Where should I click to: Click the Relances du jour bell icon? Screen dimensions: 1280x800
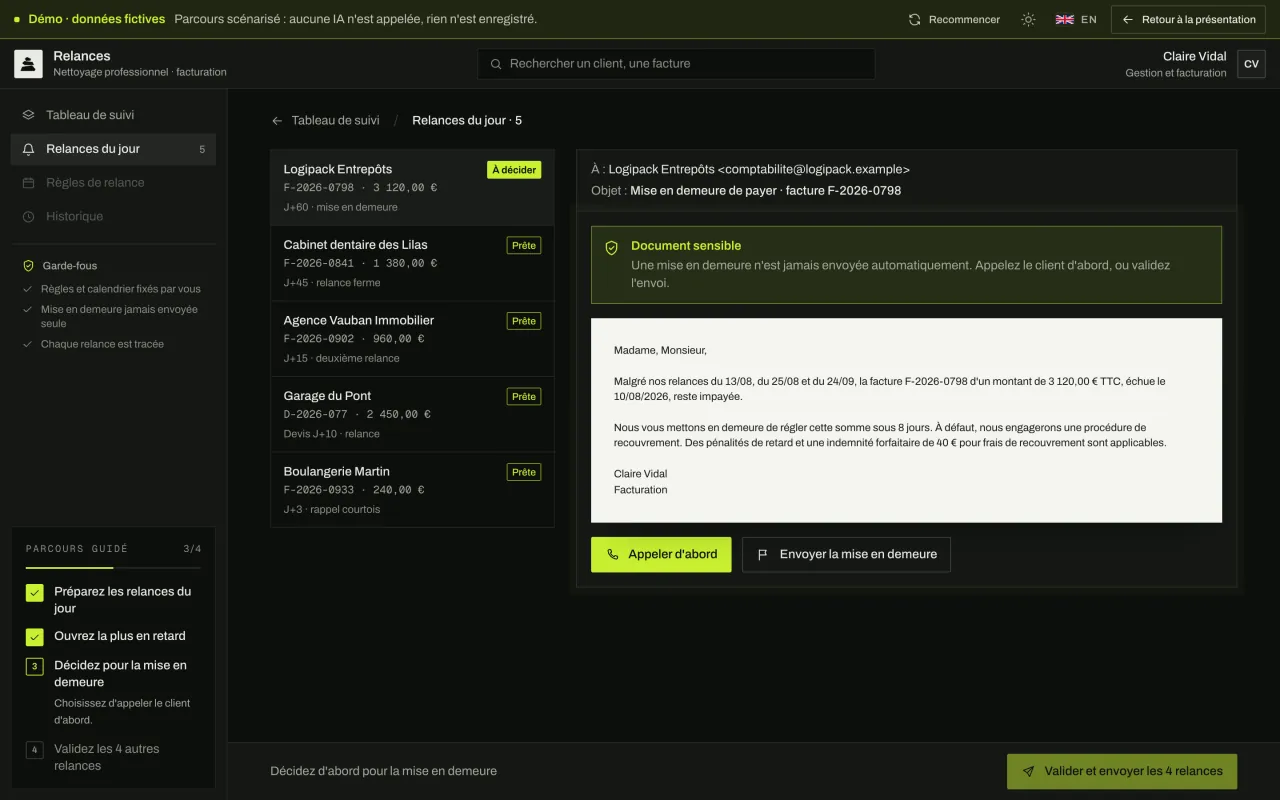[x=28, y=149]
